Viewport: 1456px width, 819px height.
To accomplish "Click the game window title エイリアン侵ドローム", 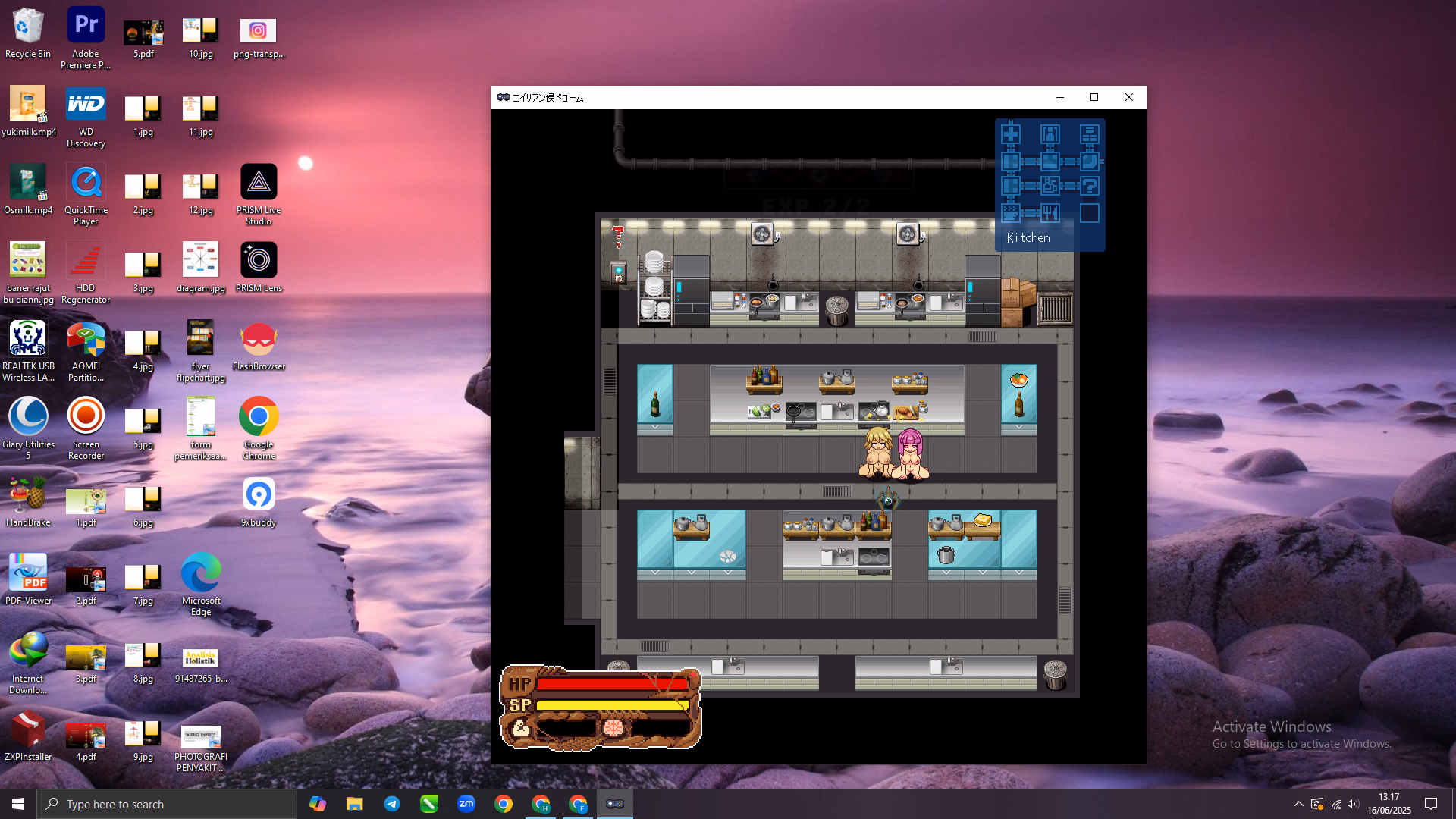I will [548, 98].
